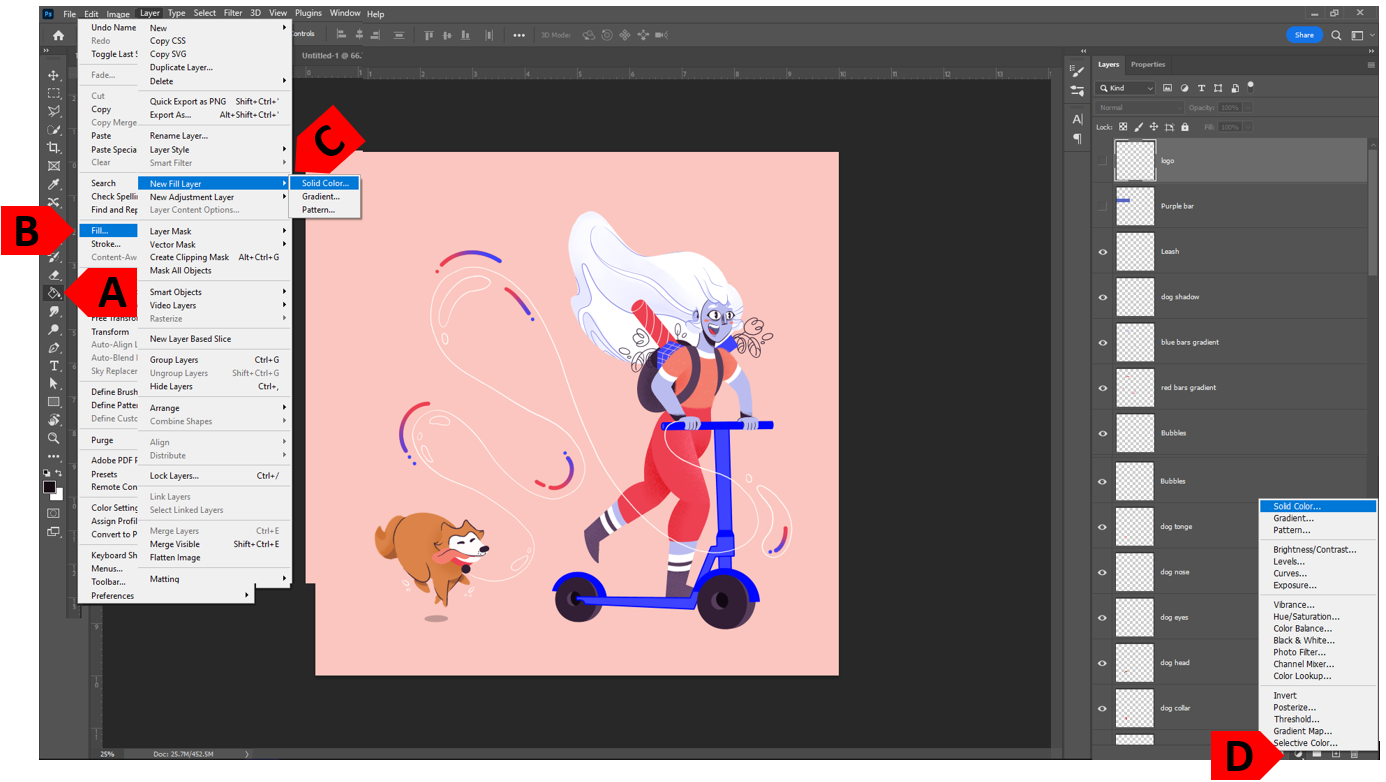Hide the dog nose layer
This screenshot has height=782, width=1386.
point(1103,572)
